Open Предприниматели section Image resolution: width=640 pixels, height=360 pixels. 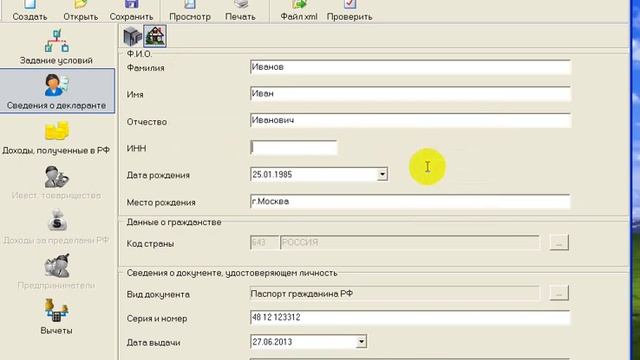pos(56,272)
